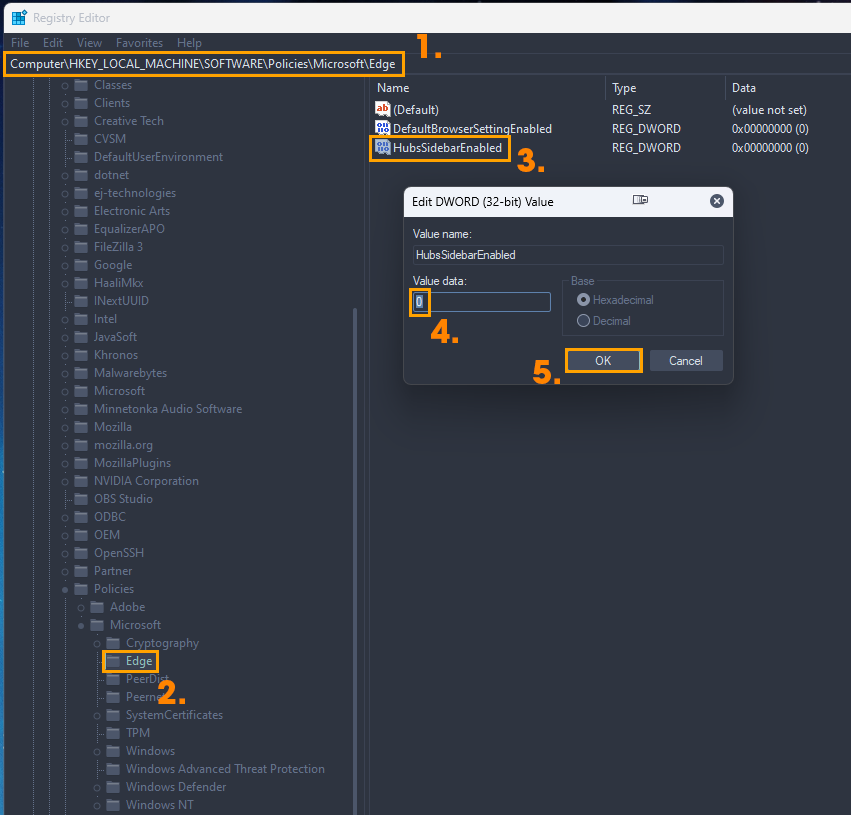Click the Value data input field
Image resolution: width=851 pixels, height=815 pixels.
pyautogui.click(x=481, y=302)
